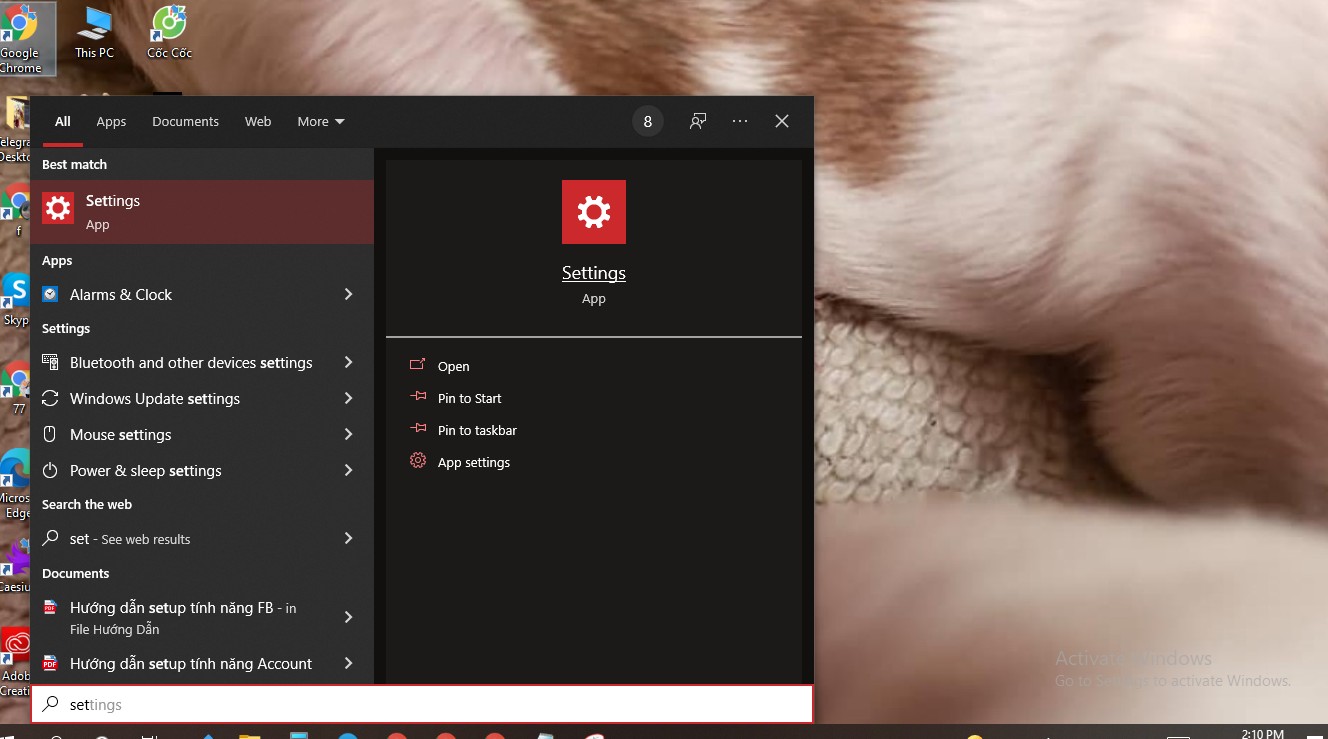
Task: Choose Pin to Start
Action: tap(470, 398)
